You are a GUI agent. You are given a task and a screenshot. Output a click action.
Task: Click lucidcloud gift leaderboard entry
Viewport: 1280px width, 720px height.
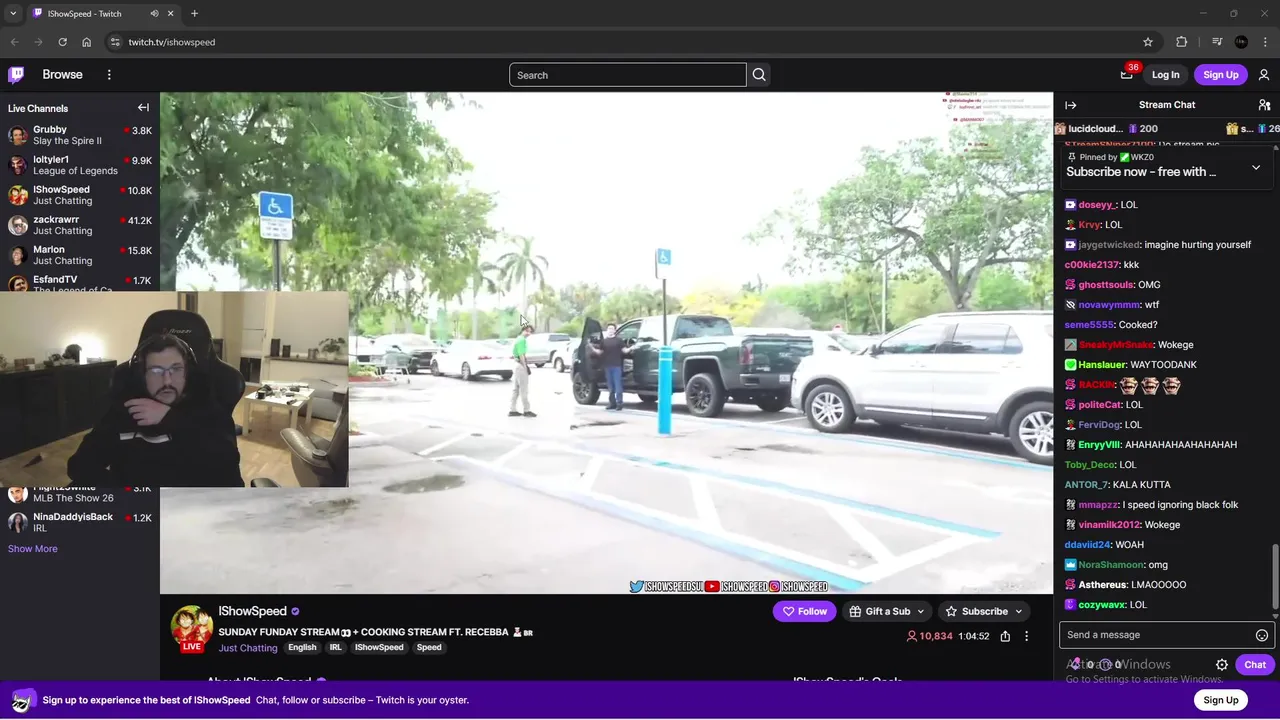[x=1105, y=129]
